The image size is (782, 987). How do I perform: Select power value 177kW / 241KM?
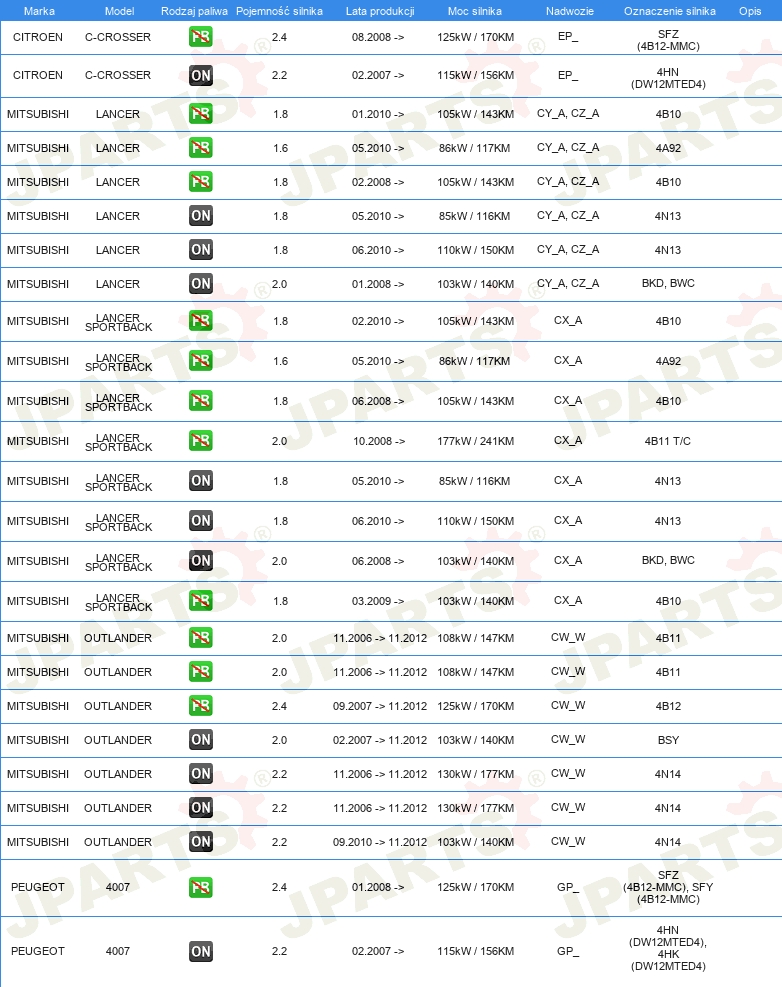[475, 441]
